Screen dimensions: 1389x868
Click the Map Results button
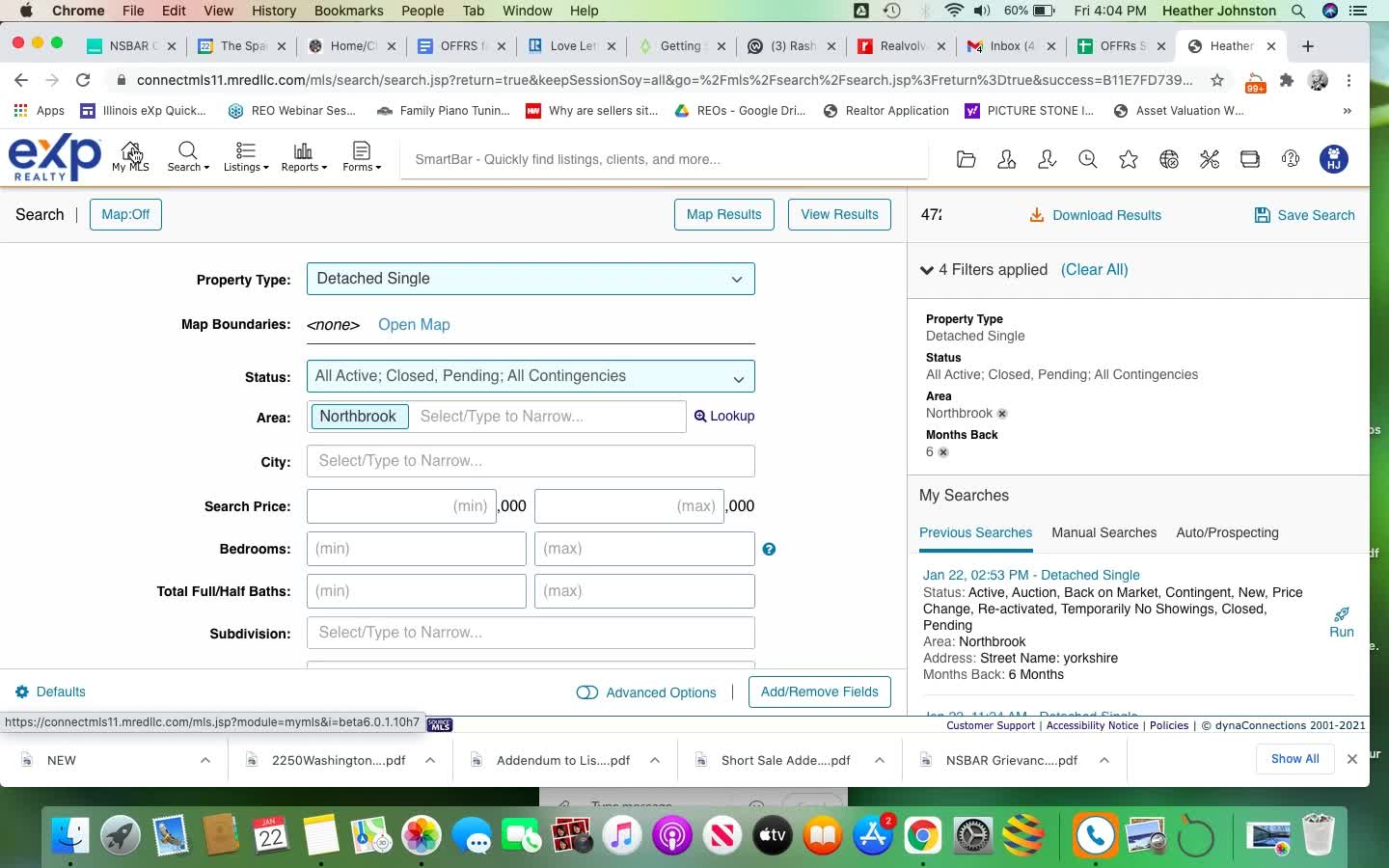pyautogui.click(x=723, y=214)
